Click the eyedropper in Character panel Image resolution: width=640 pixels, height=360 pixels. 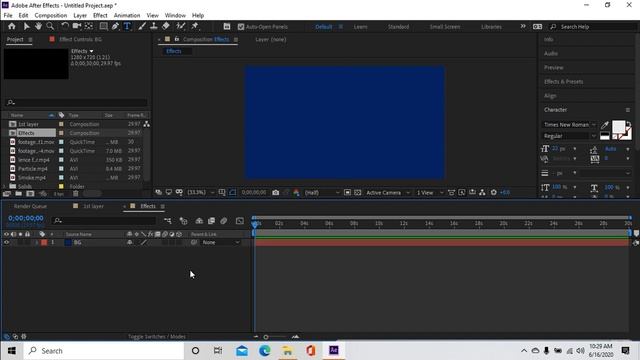click(605, 125)
